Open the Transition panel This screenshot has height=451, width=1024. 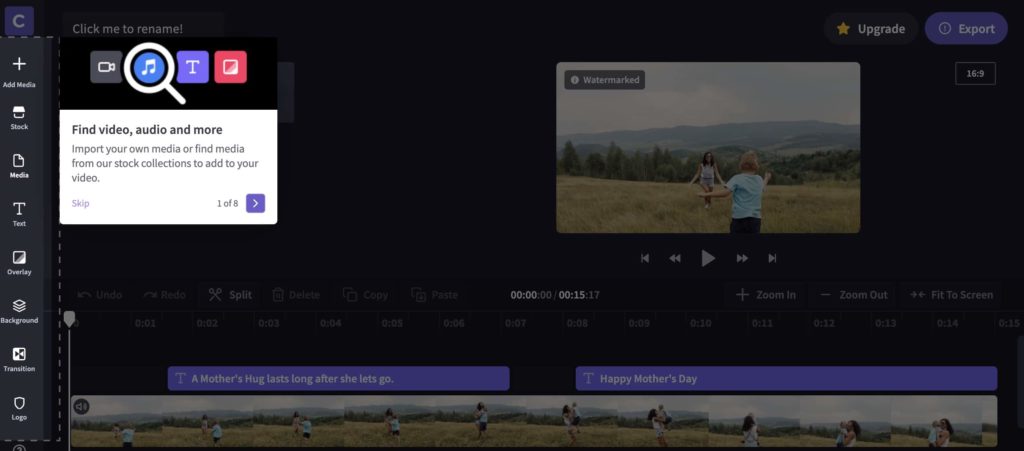click(19, 359)
